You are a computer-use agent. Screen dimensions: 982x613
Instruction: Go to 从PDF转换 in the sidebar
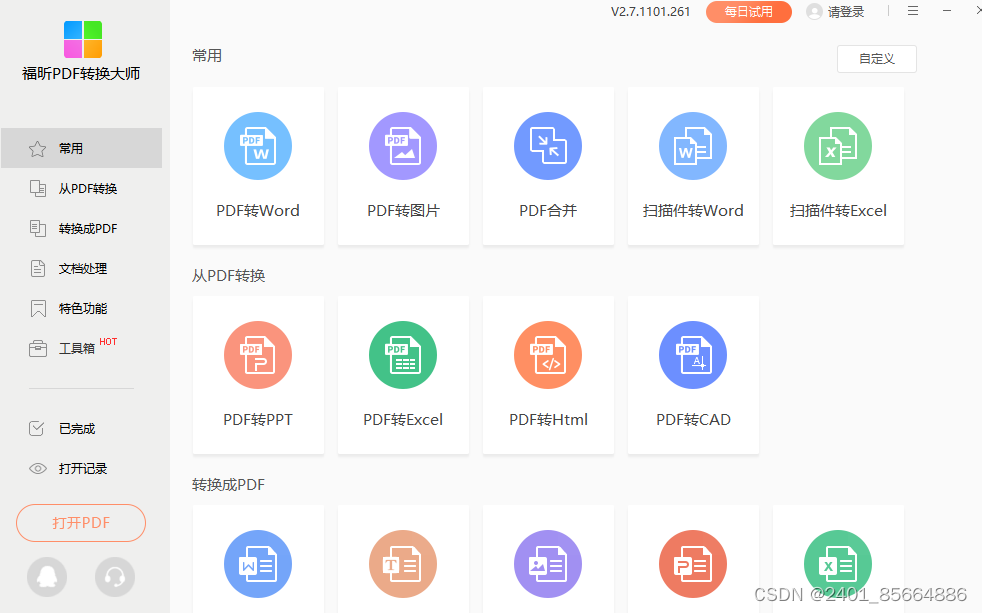[x=81, y=188]
